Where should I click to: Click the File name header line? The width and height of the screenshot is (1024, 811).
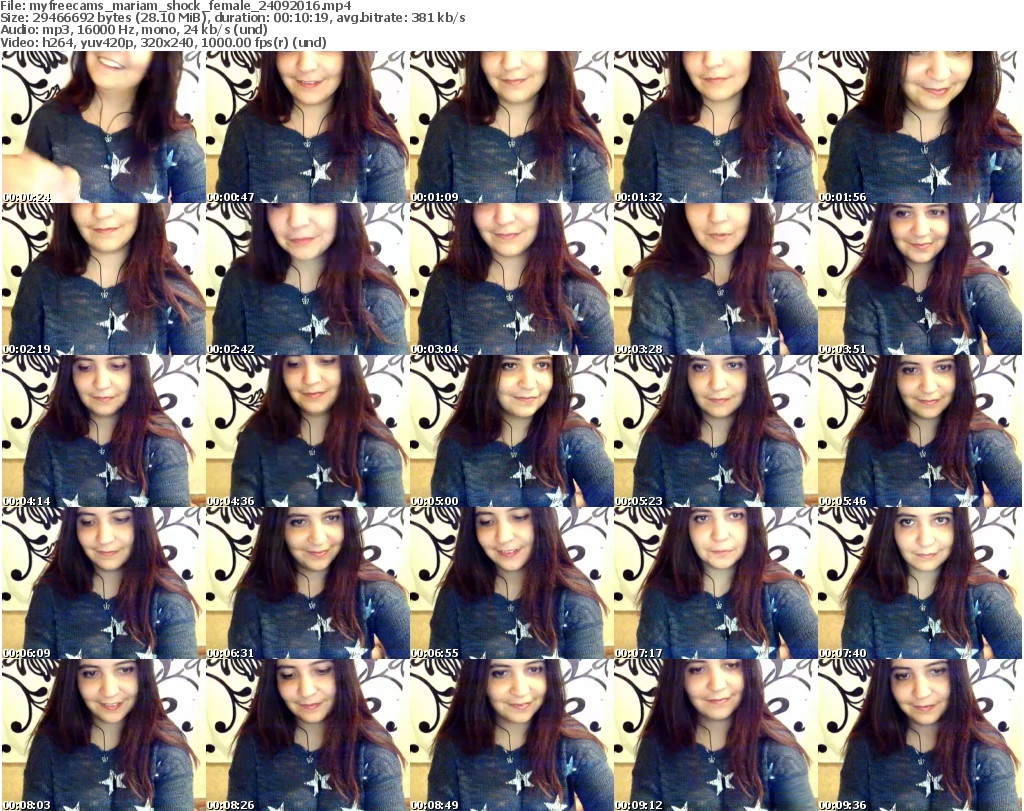tap(176, 6)
